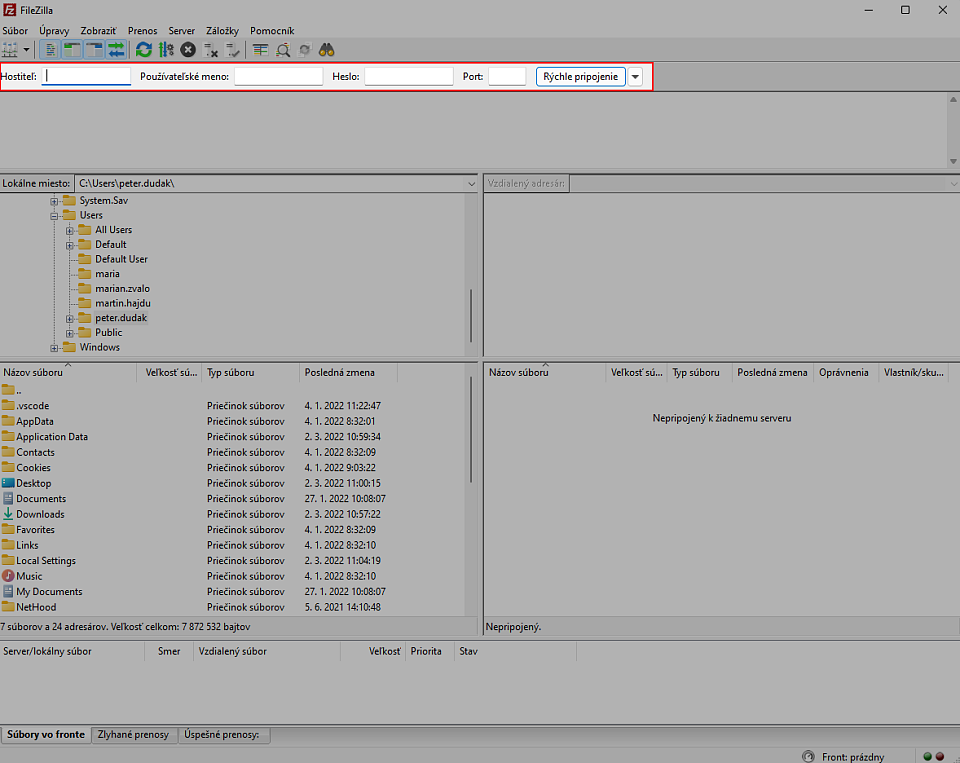Open the quick connect history dropdown
This screenshot has width=960, height=763.
point(636,77)
